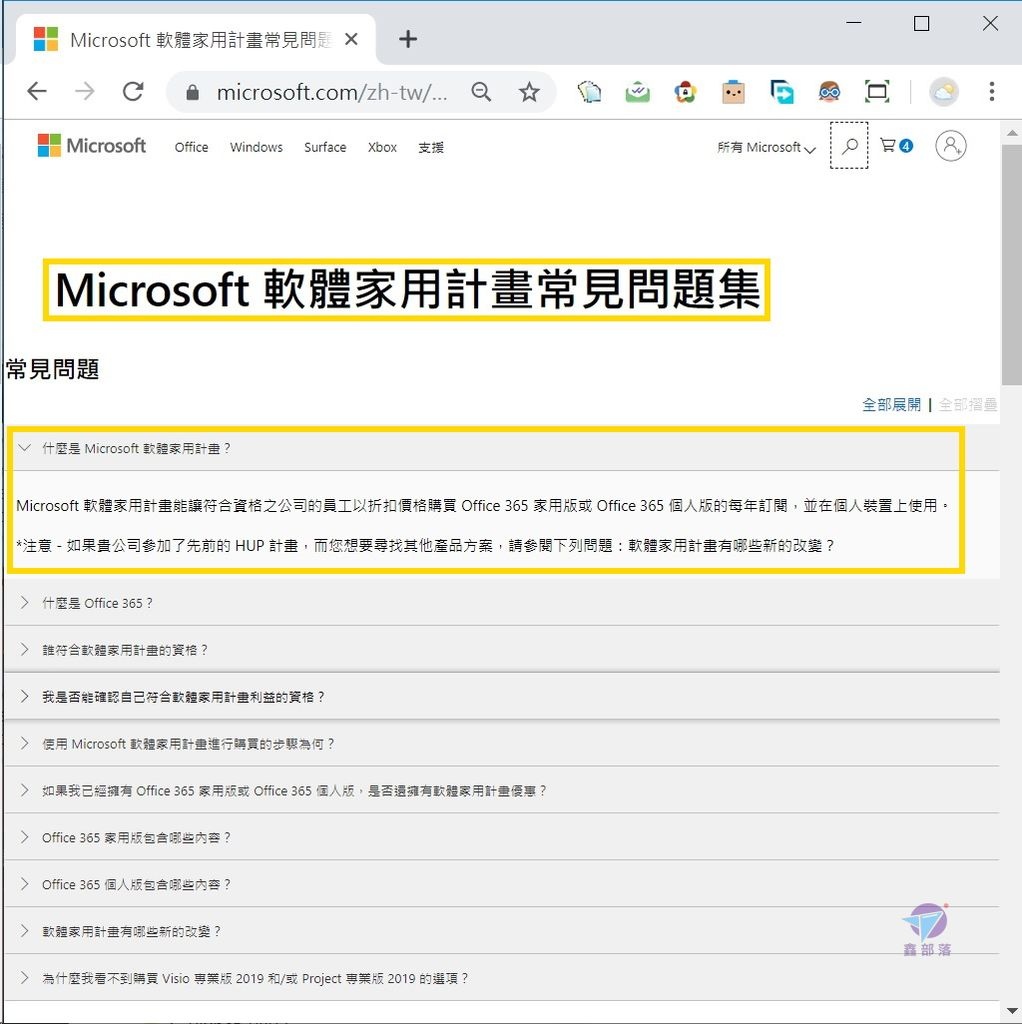This screenshot has height=1024, width=1022.
Task: Click the account sign-in icon
Action: click(x=951, y=146)
